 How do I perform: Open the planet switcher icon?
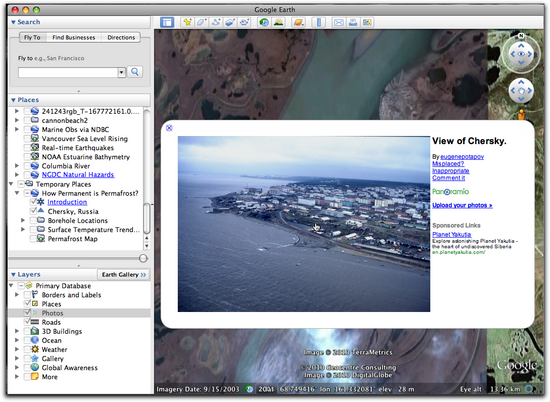pyautogui.click(x=299, y=22)
